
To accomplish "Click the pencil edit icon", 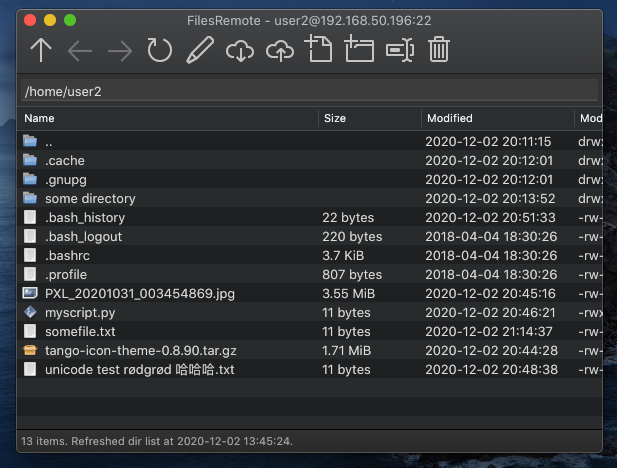I will (x=200, y=50).
